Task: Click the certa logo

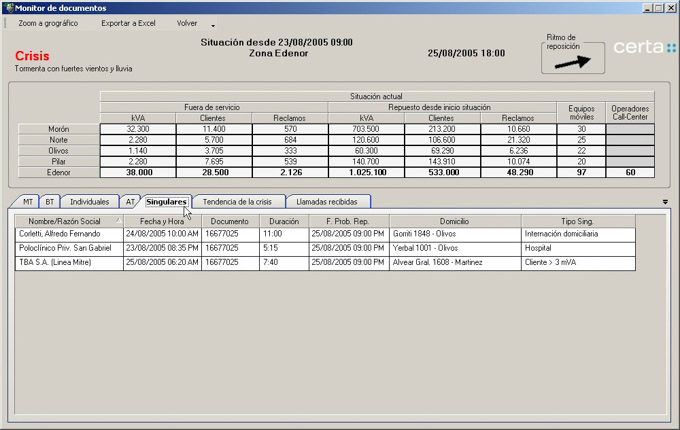Action: [643, 48]
